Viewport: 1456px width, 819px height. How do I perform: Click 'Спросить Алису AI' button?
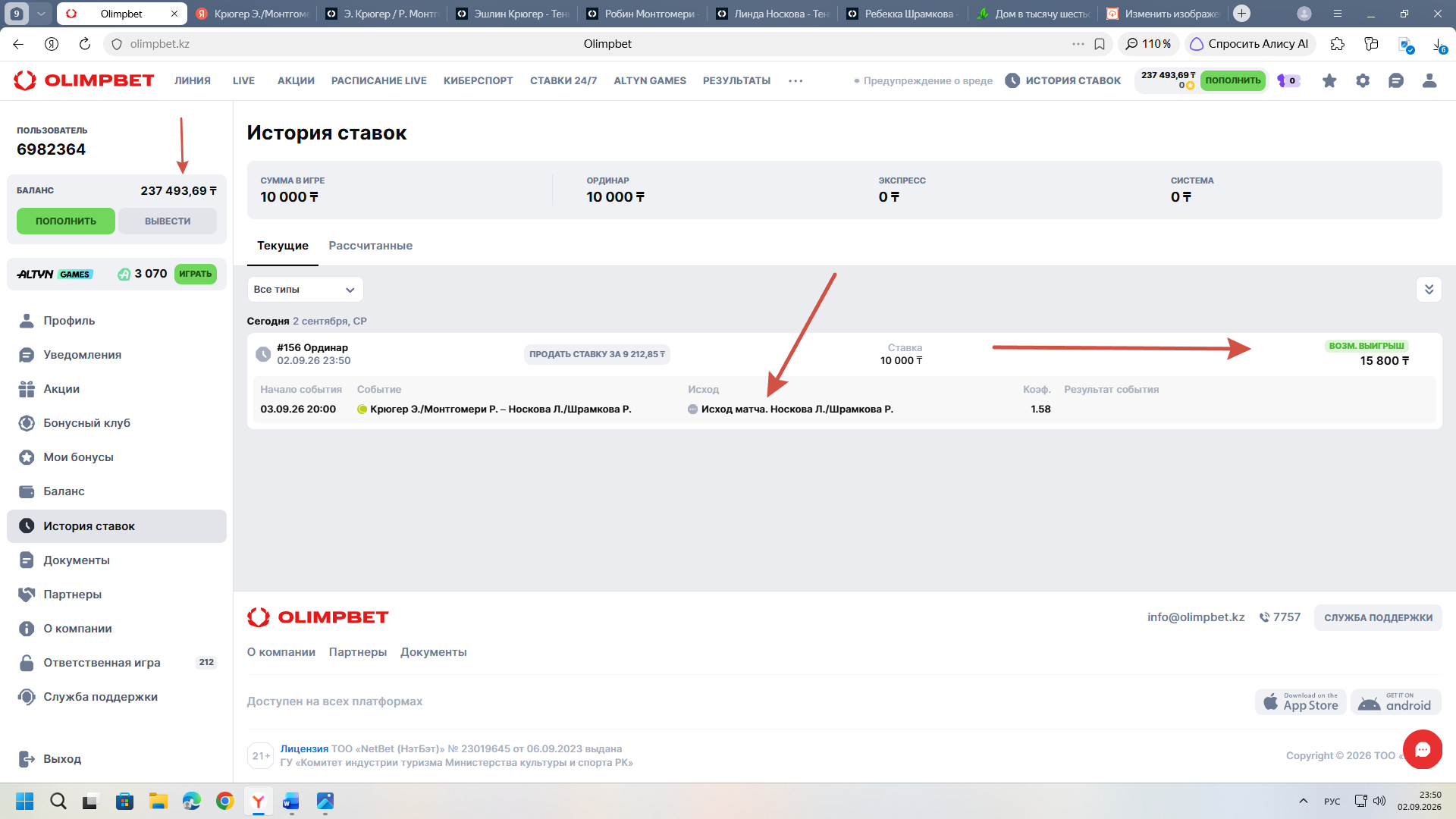(x=1250, y=44)
